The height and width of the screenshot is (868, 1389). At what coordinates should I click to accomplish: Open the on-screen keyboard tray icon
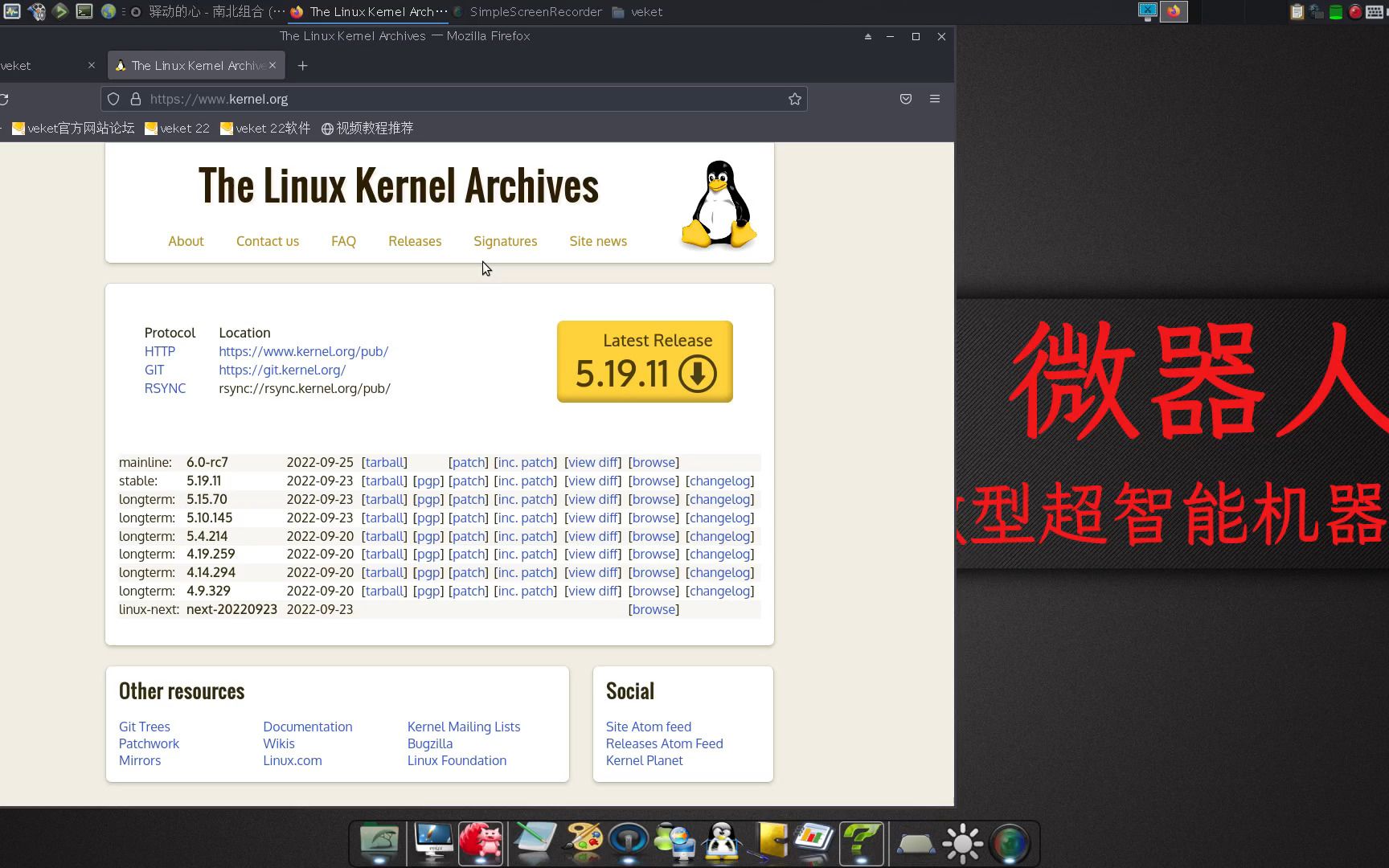pyautogui.click(x=1375, y=11)
